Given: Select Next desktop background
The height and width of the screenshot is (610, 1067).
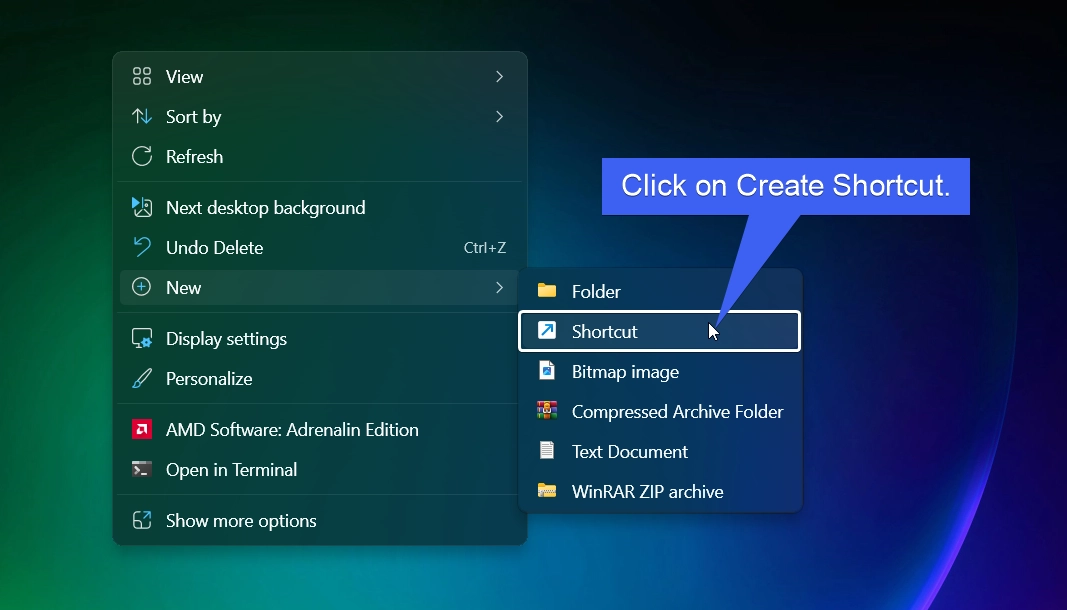Looking at the screenshot, I should click(319, 208).
